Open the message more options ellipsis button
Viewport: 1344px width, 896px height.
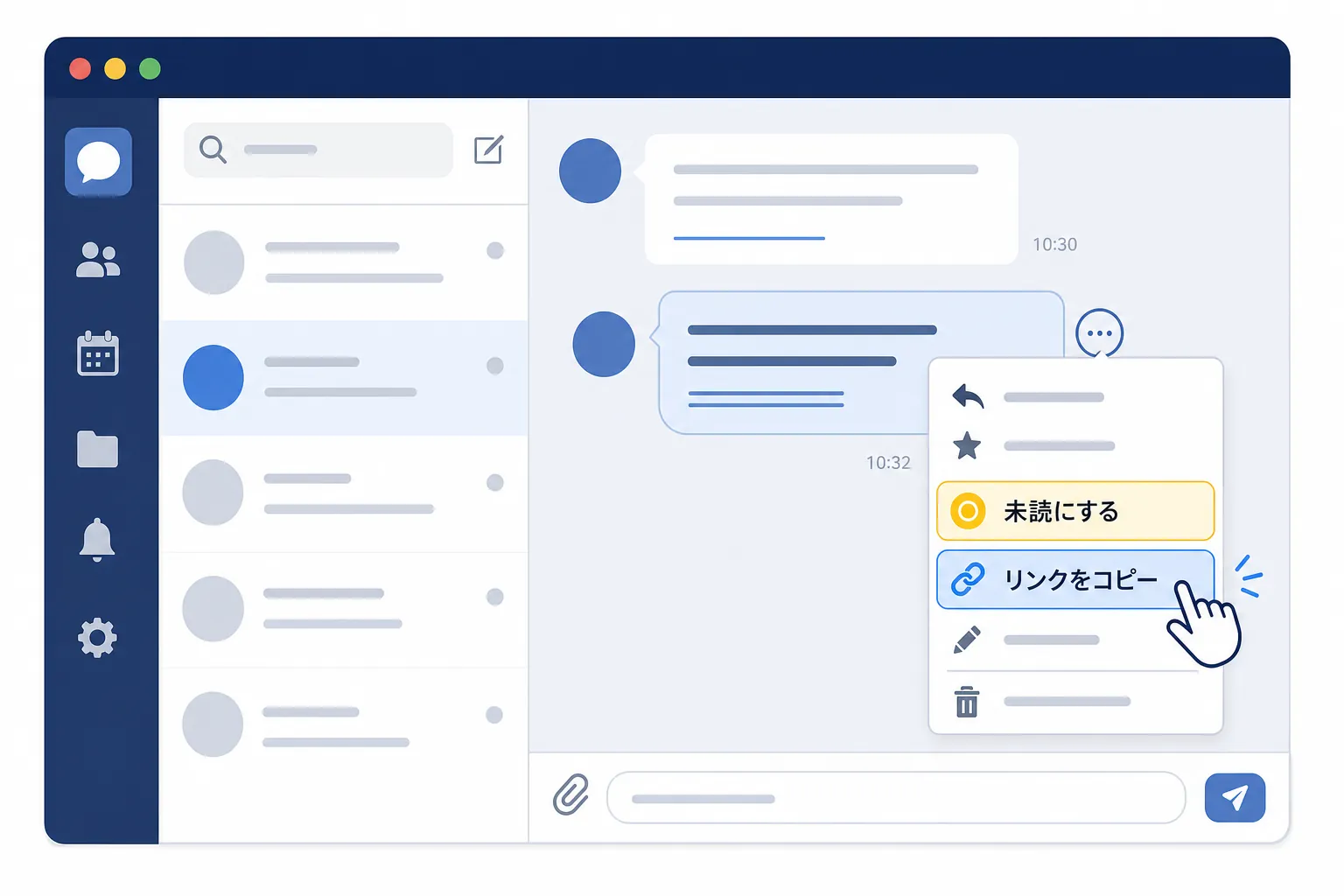1099,333
